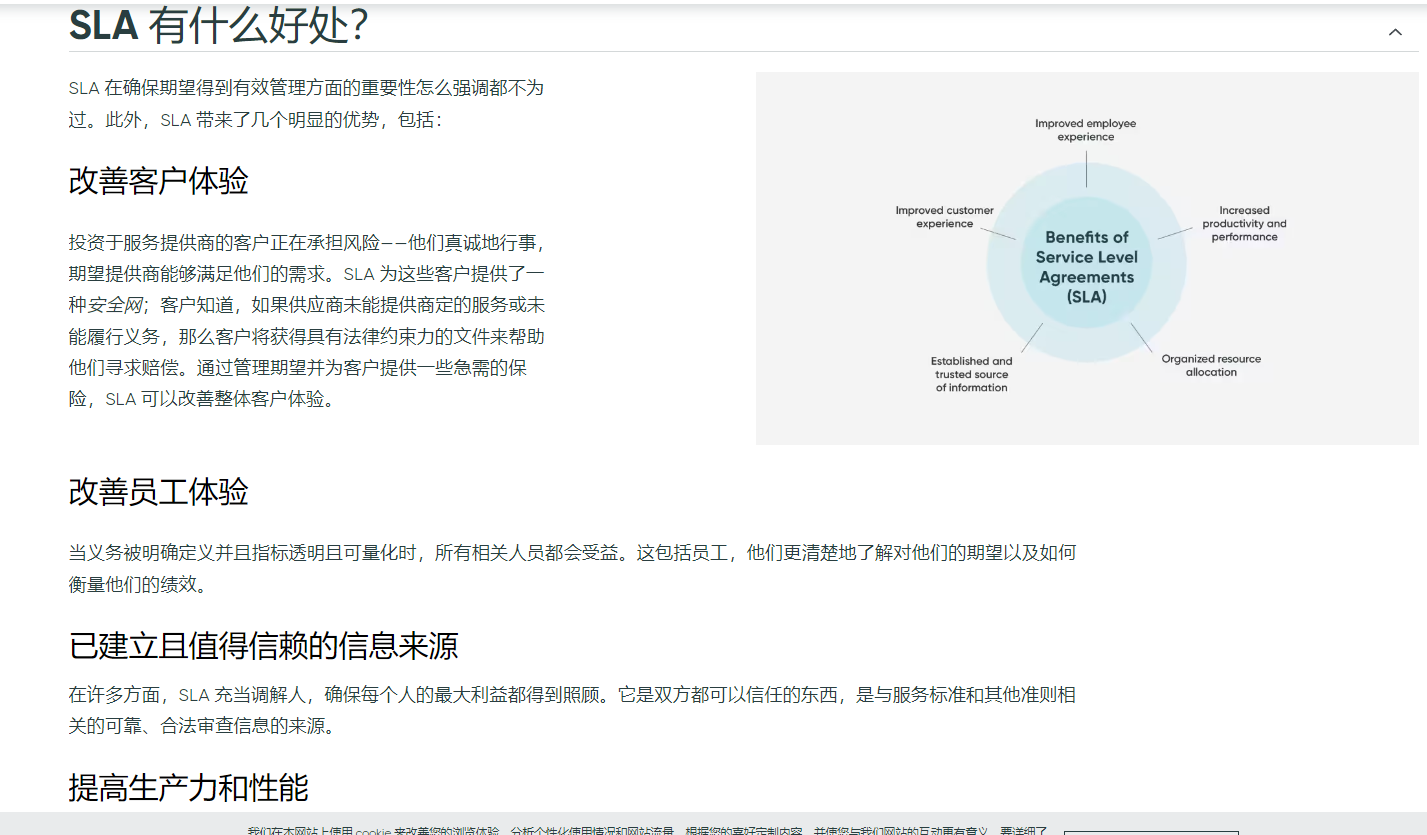This screenshot has width=1427, height=835.
Task: Click the 改善客户体验 heading
Action: point(158,181)
